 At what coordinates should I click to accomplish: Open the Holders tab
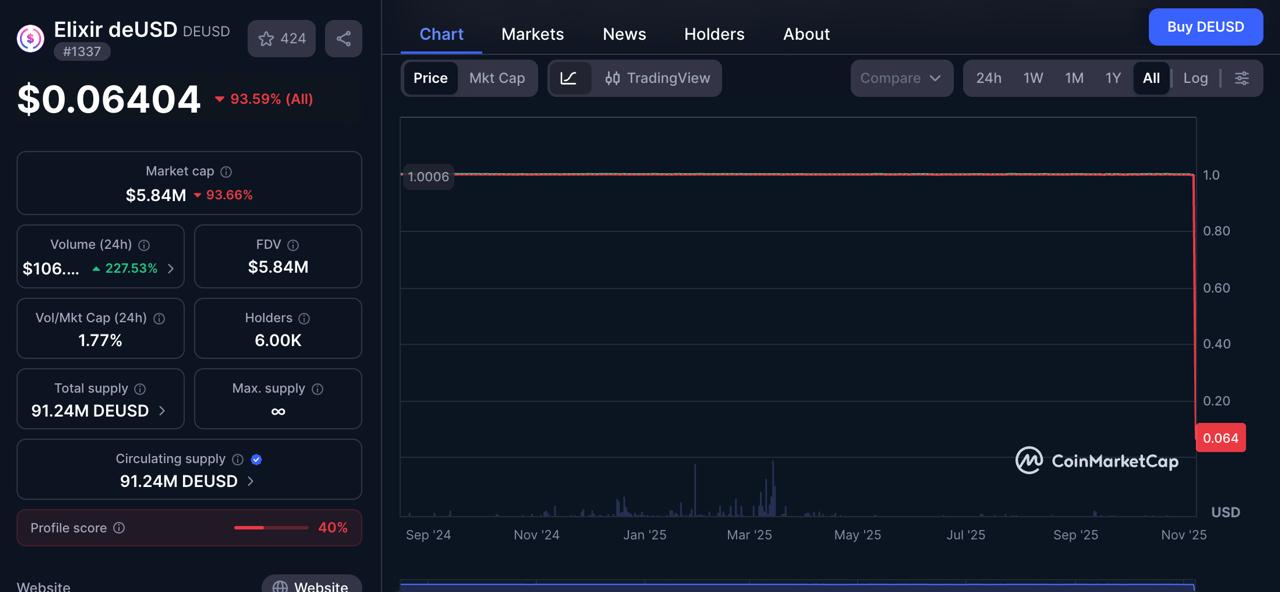pos(714,34)
